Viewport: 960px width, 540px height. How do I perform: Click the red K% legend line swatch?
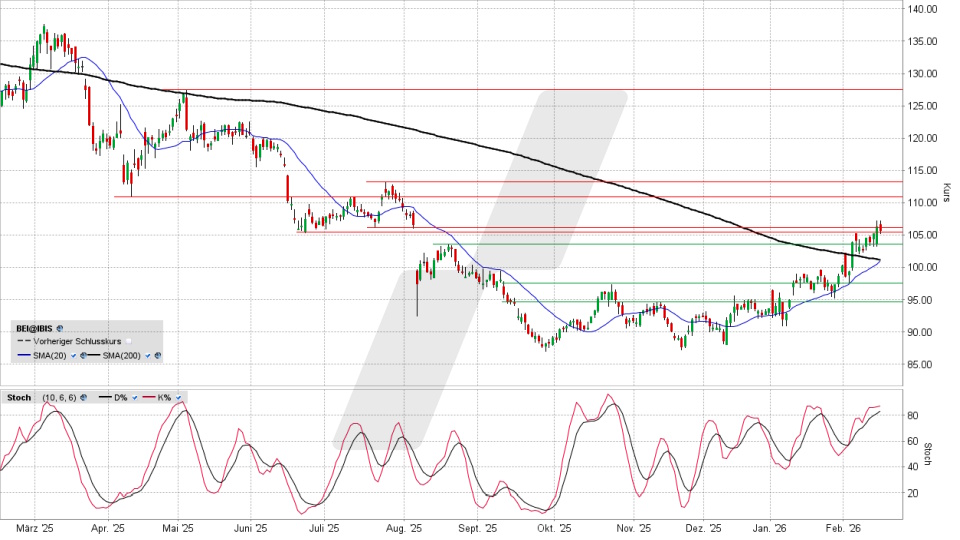click(x=147, y=397)
